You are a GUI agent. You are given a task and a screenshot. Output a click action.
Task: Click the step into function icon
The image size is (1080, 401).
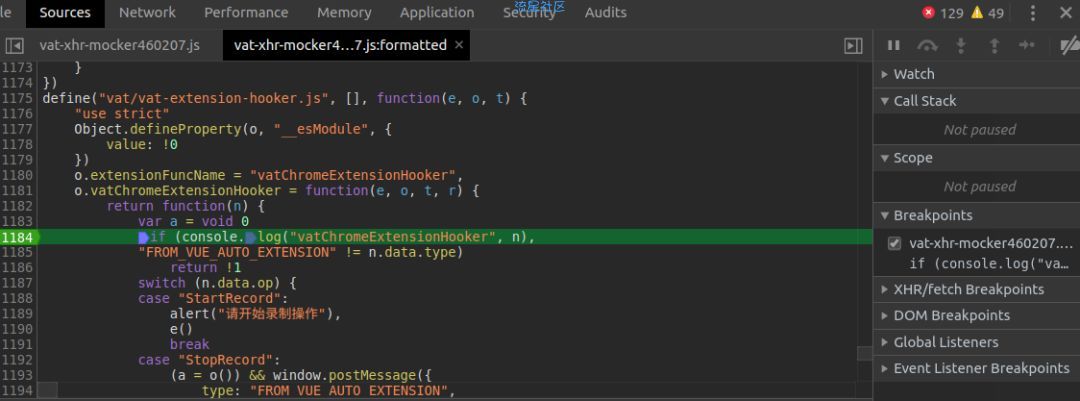[961, 45]
